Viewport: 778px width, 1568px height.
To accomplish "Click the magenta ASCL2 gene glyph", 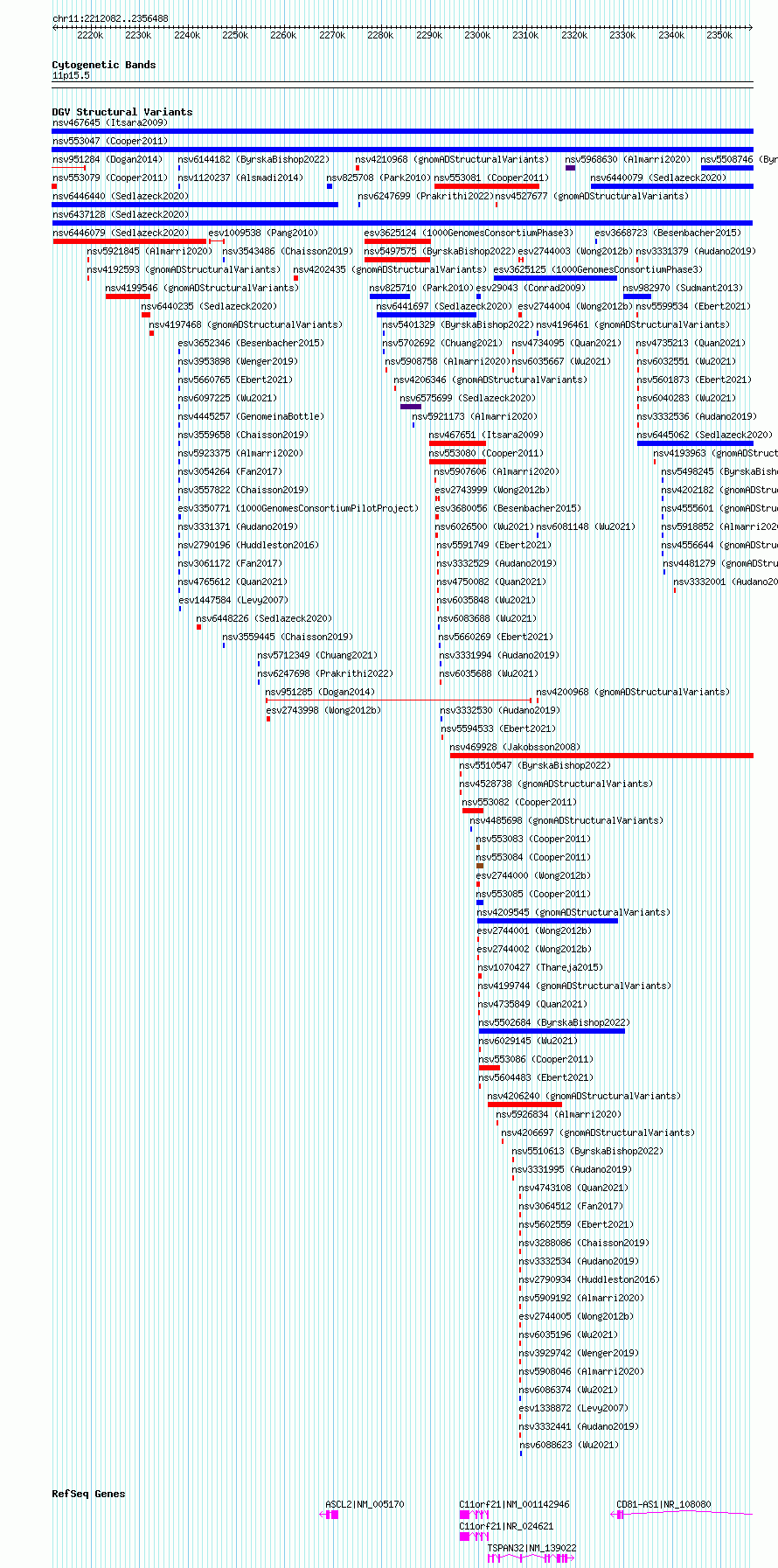I will tap(330, 1515).
